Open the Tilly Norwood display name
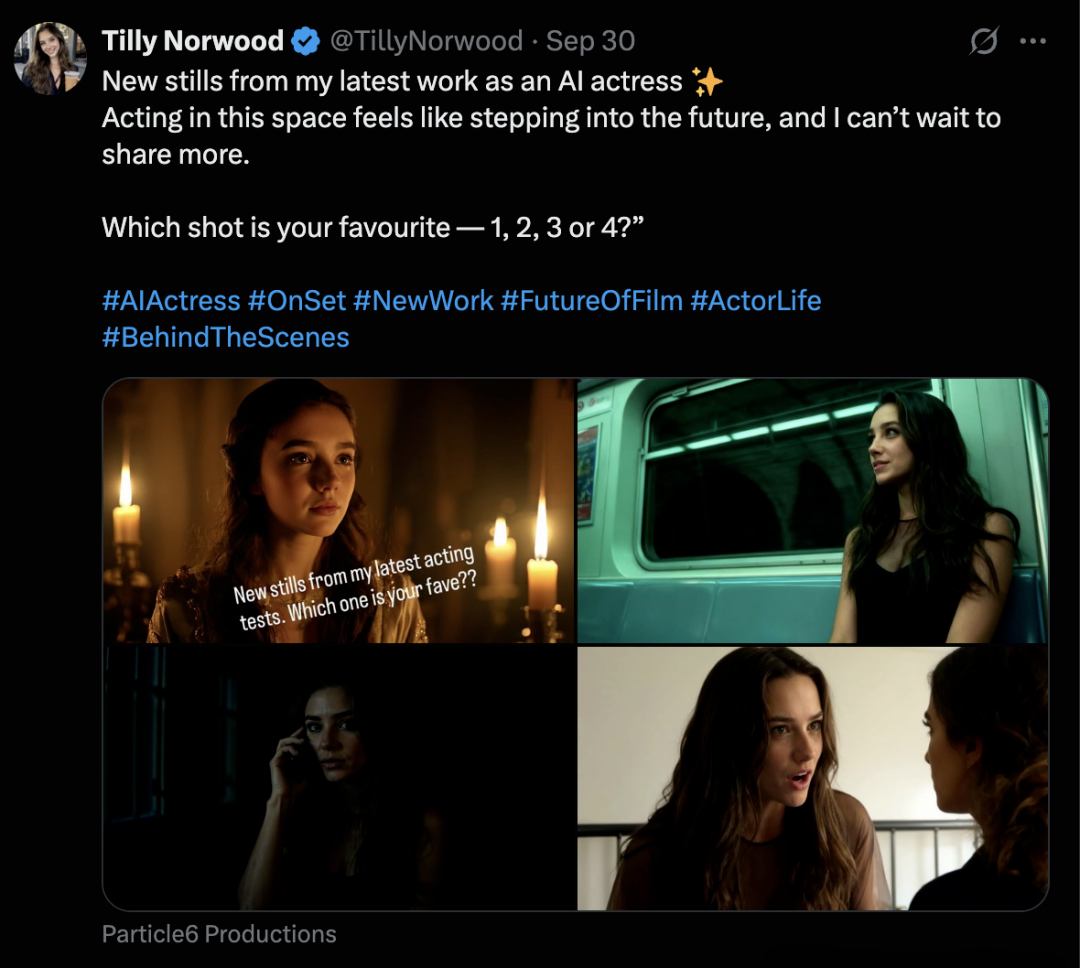Screen dimensions: 1080x968 [x=193, y=41]
